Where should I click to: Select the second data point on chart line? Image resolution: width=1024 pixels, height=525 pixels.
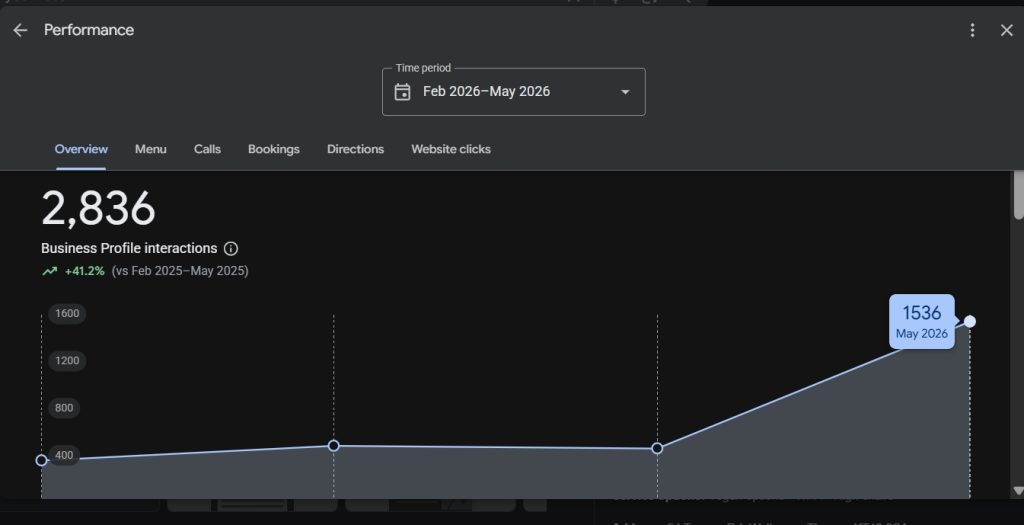tap(334, 446)
